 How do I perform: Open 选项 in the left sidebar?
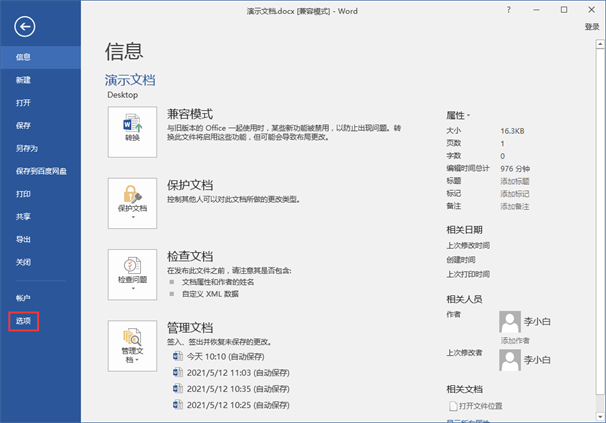pyautogui.click(x=24, y=321)
